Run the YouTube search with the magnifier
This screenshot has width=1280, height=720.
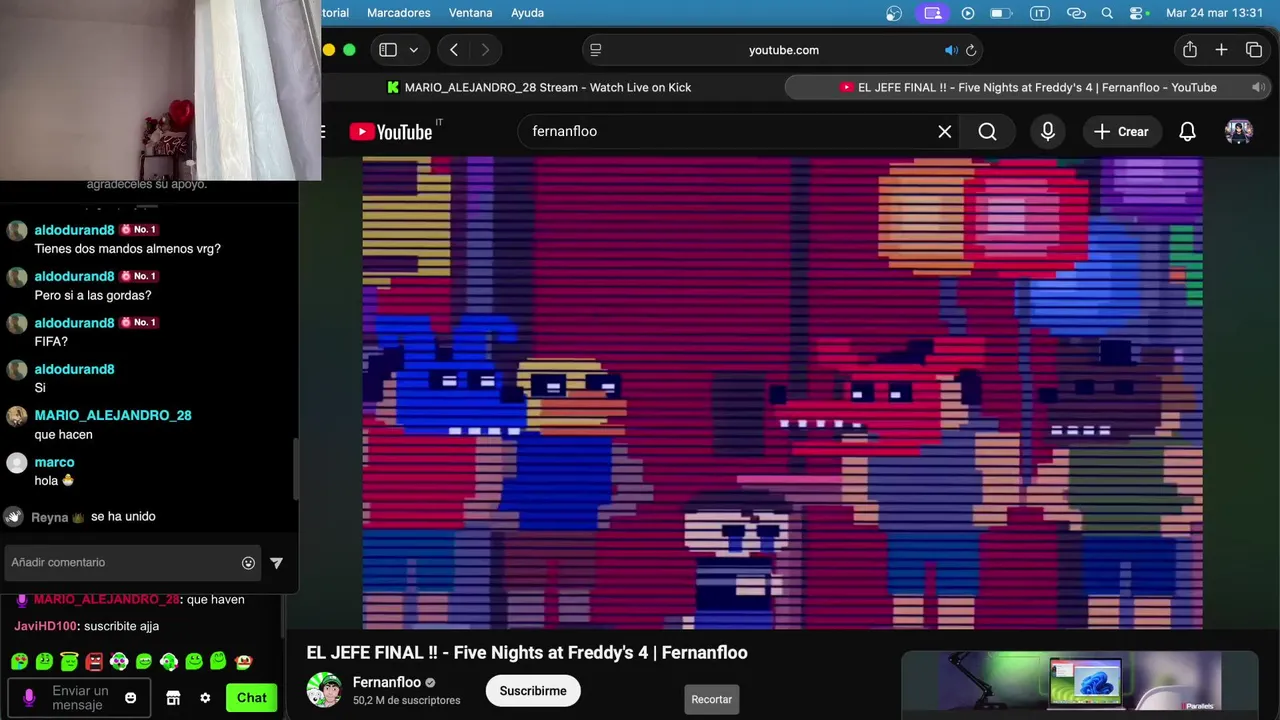click(x=987, y=131)
